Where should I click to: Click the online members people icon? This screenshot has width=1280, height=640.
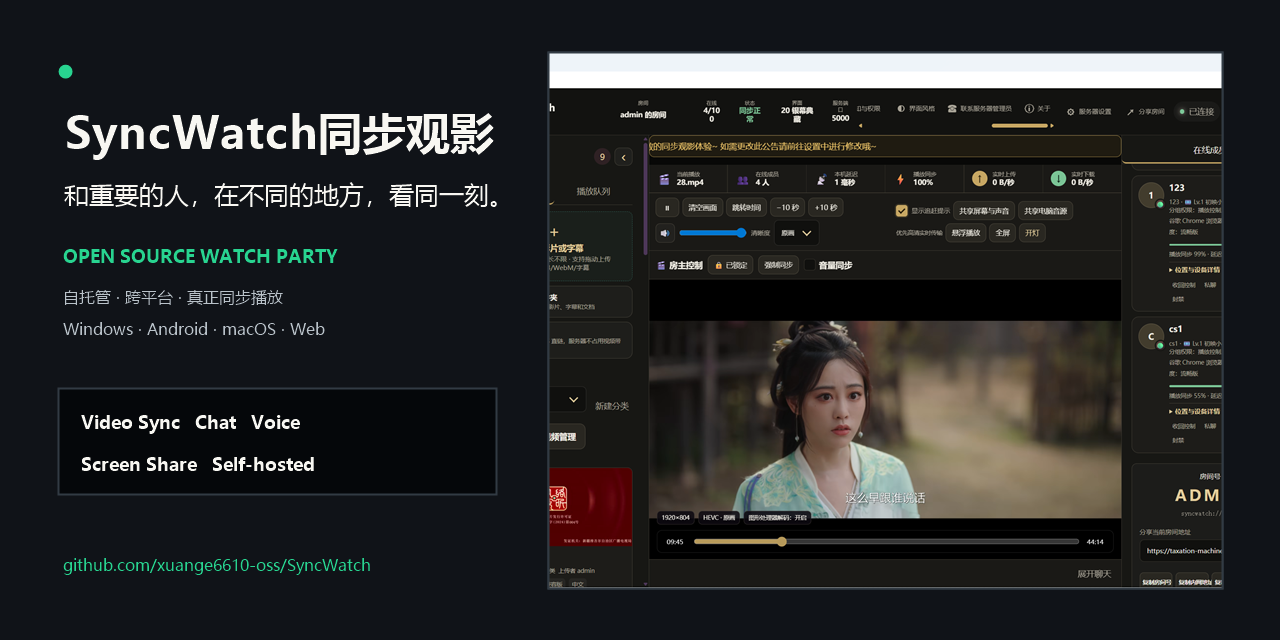click(x=743, y=180)
